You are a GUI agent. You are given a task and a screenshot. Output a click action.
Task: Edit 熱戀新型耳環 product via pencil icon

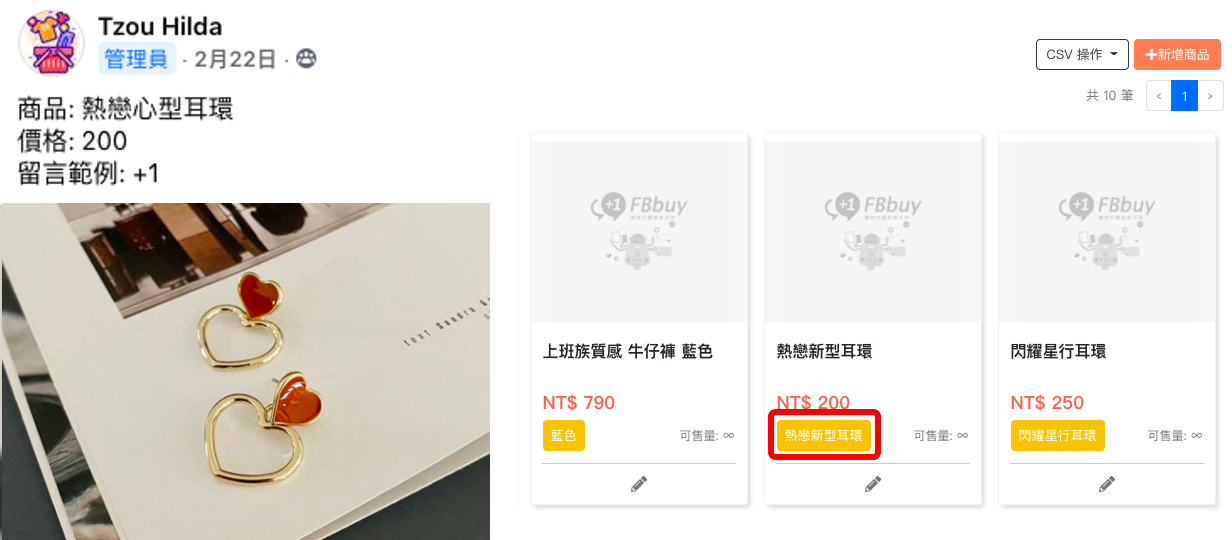pos(873,484)
